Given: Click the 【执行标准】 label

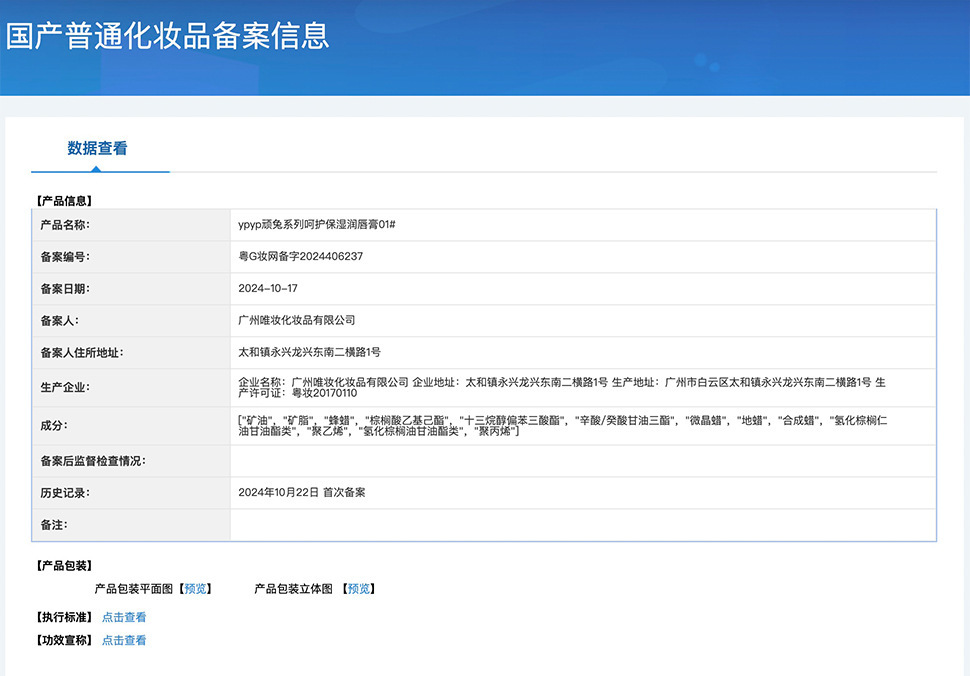Looking at the screenshot, I should click(x=64, y=617).
